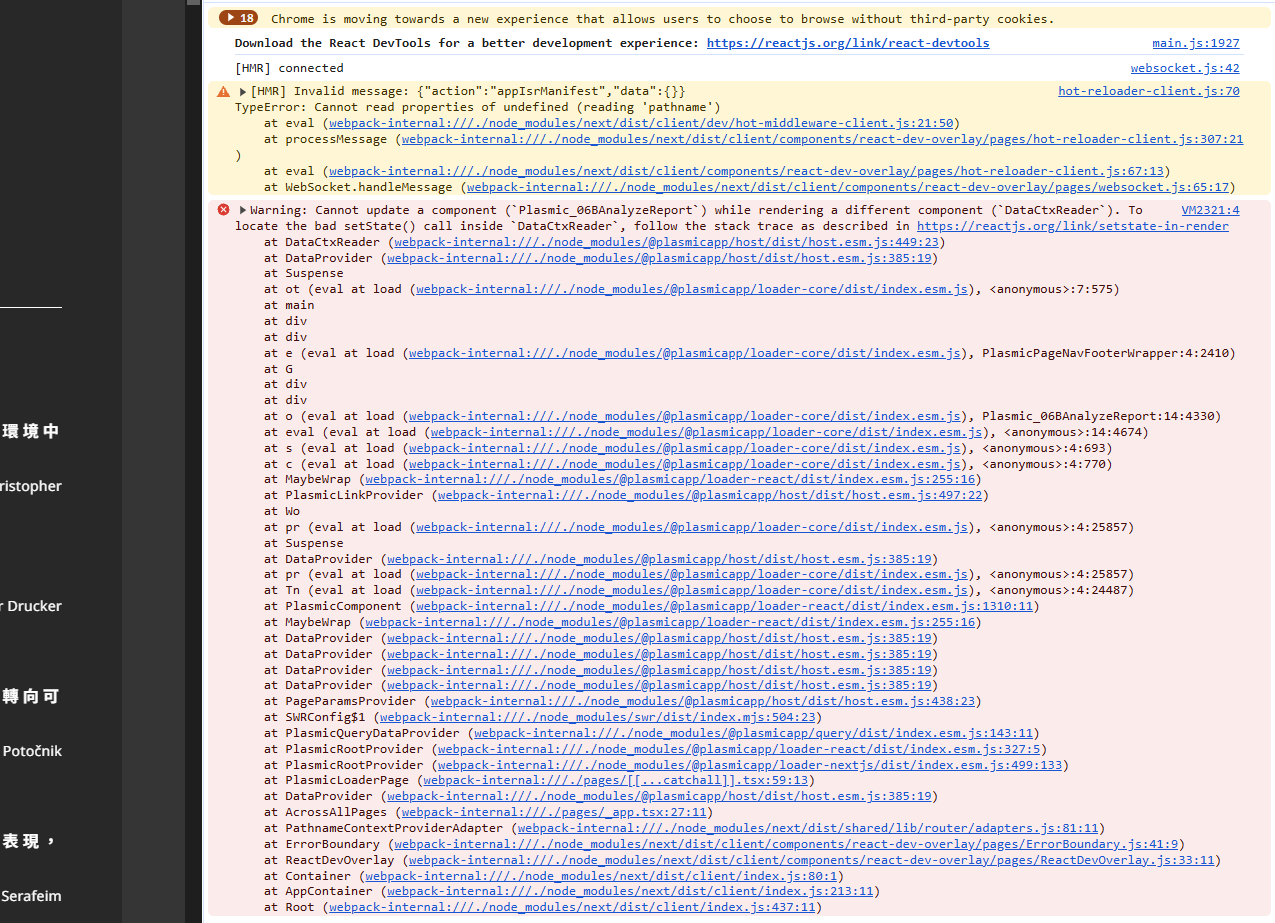
Task: Open source link VM2321:4
Action: (x=1210, y=210)
